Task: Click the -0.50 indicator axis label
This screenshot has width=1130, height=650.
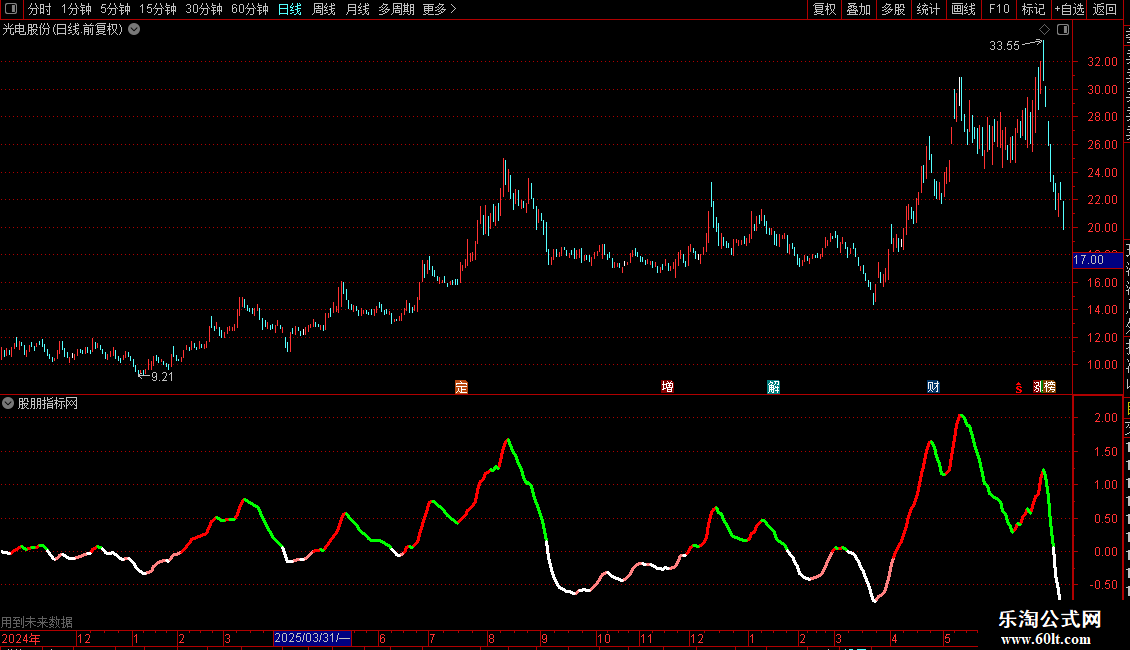Action: click(x=1103, y=585)
